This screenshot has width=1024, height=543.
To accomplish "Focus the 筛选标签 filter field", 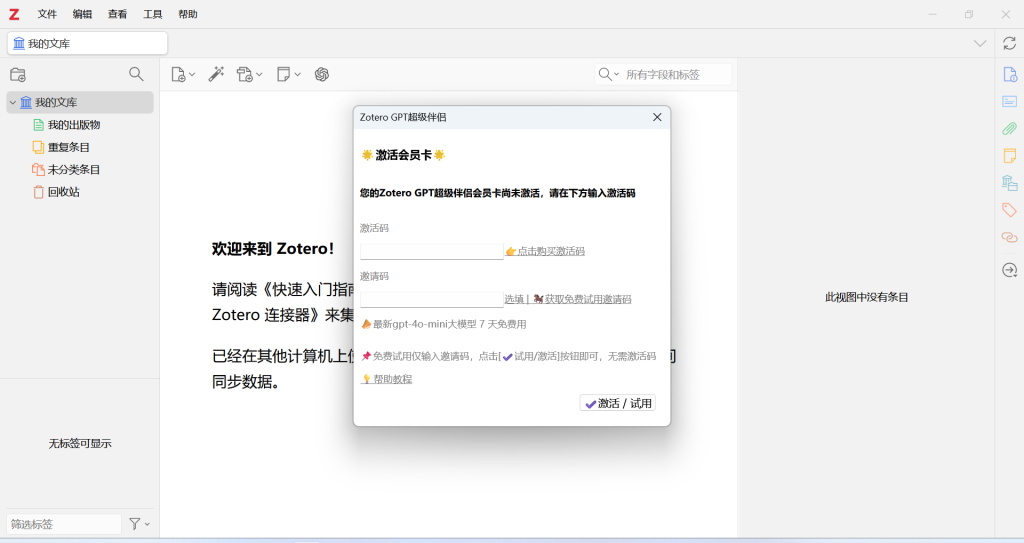I will 64,524.
